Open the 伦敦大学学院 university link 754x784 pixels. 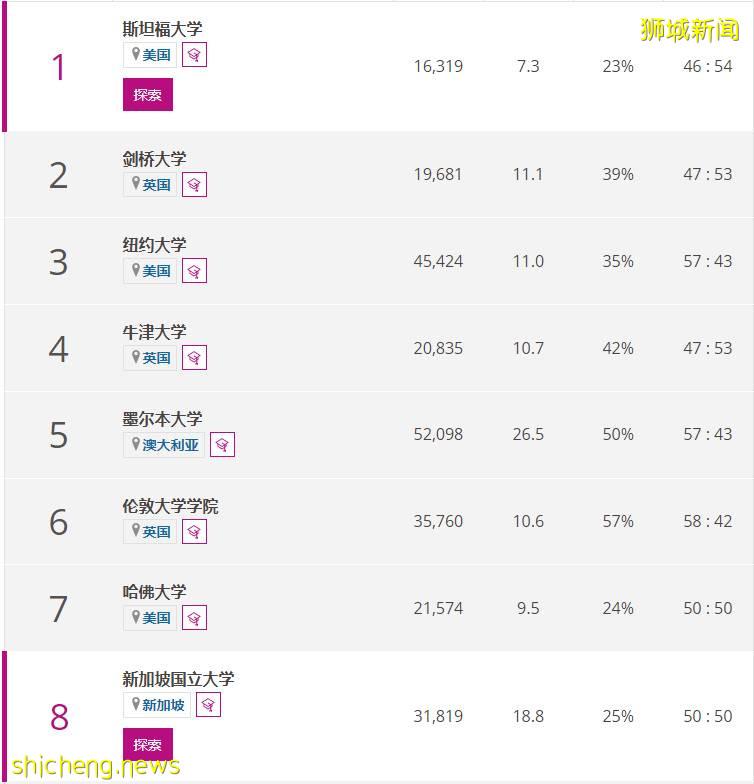170,506
